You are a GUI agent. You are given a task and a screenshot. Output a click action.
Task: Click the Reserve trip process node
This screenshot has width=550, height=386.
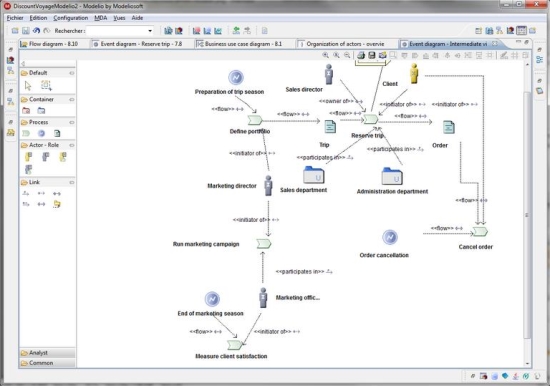tap(370, 119)
